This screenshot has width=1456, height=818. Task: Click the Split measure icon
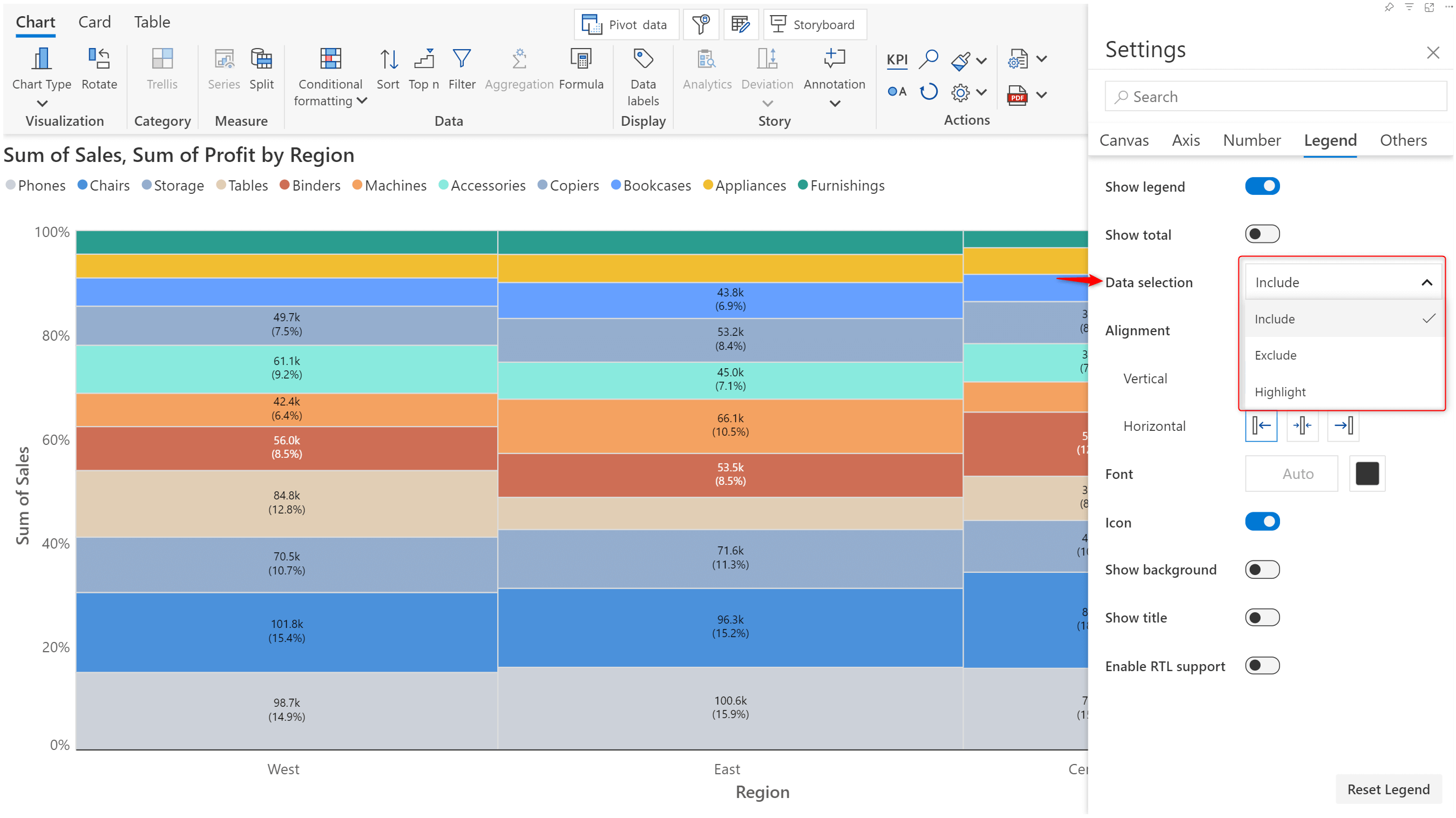(261, 59)
